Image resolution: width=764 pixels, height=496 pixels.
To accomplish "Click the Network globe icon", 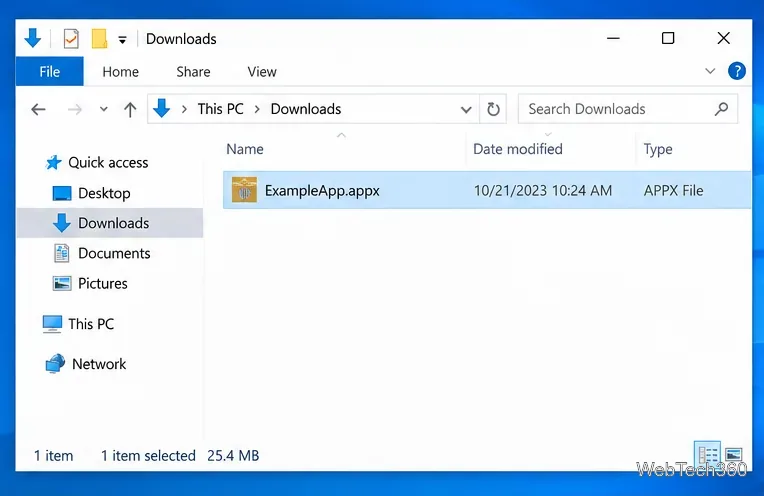I will pos(55,363).
